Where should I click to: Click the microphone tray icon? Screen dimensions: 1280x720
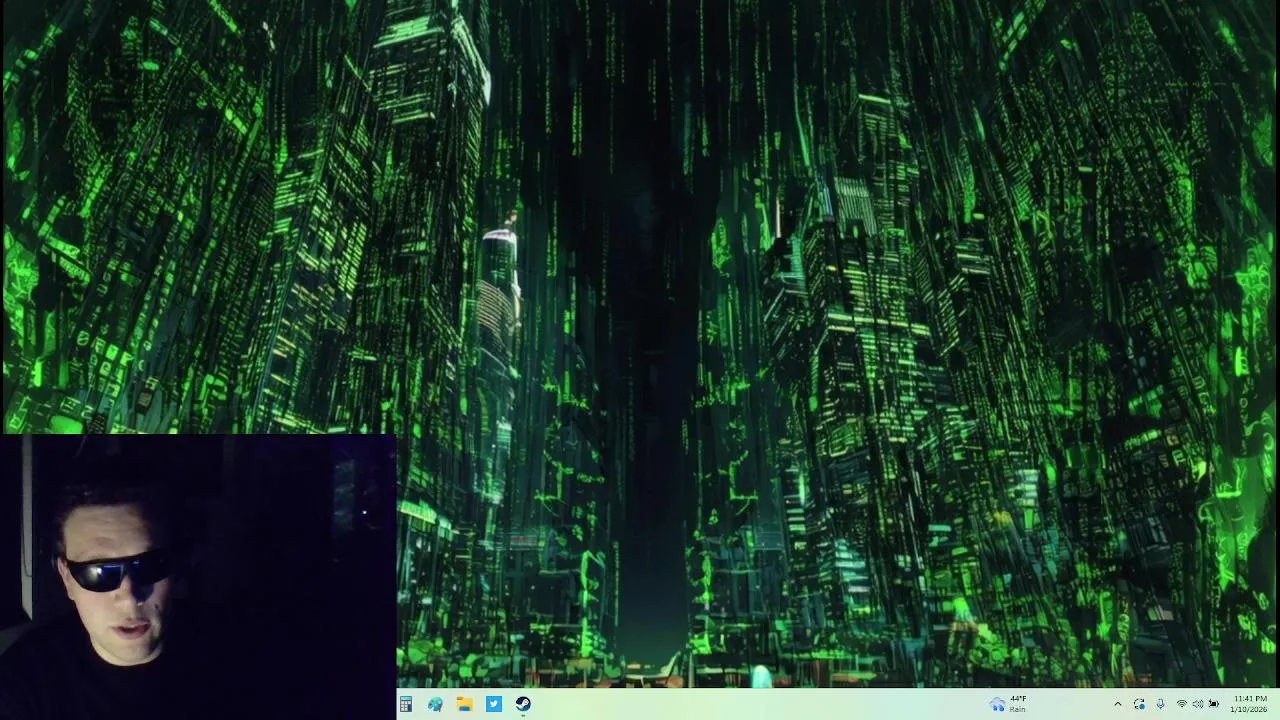click(1160, 704)
